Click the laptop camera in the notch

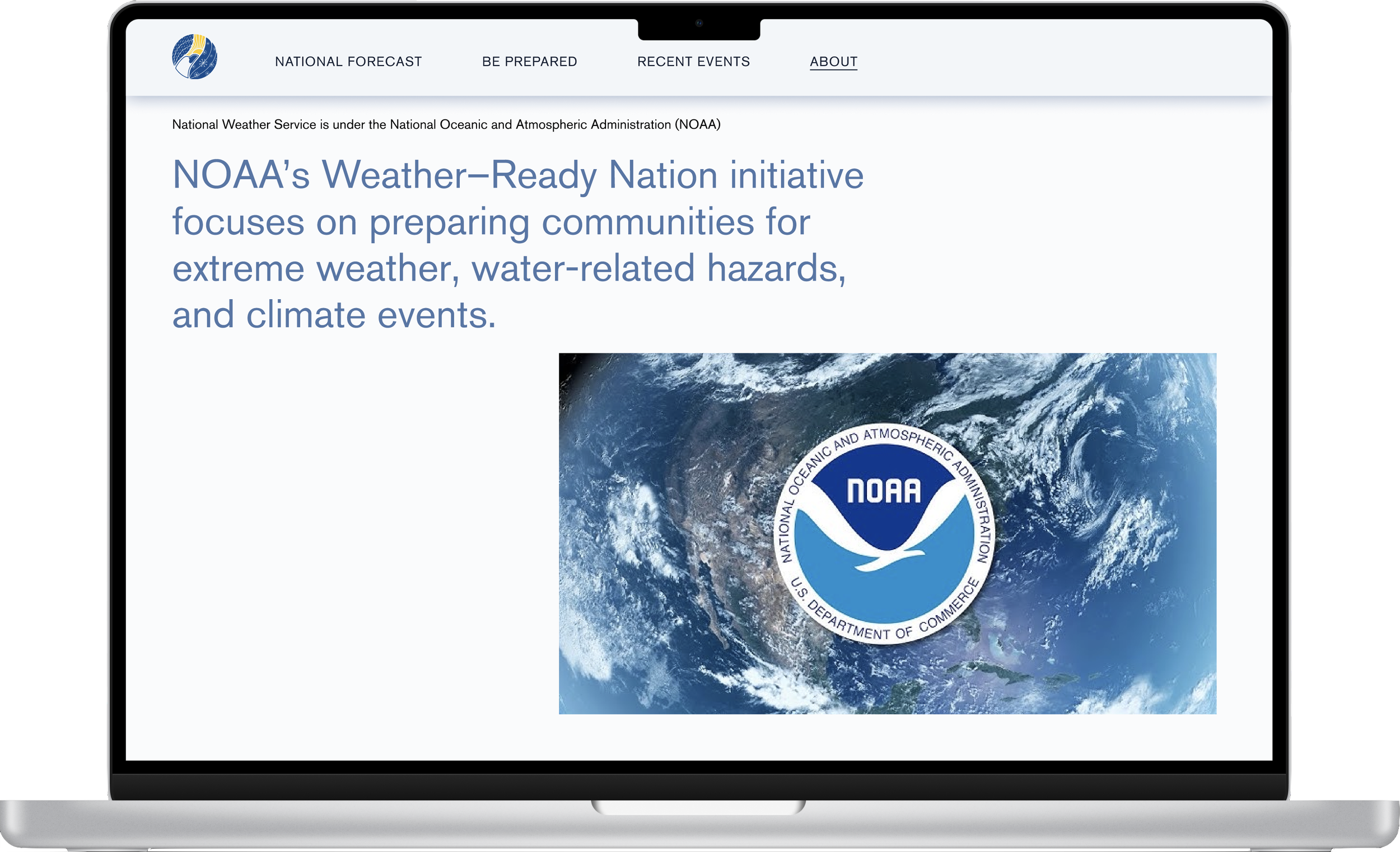(x=699, y=24)
